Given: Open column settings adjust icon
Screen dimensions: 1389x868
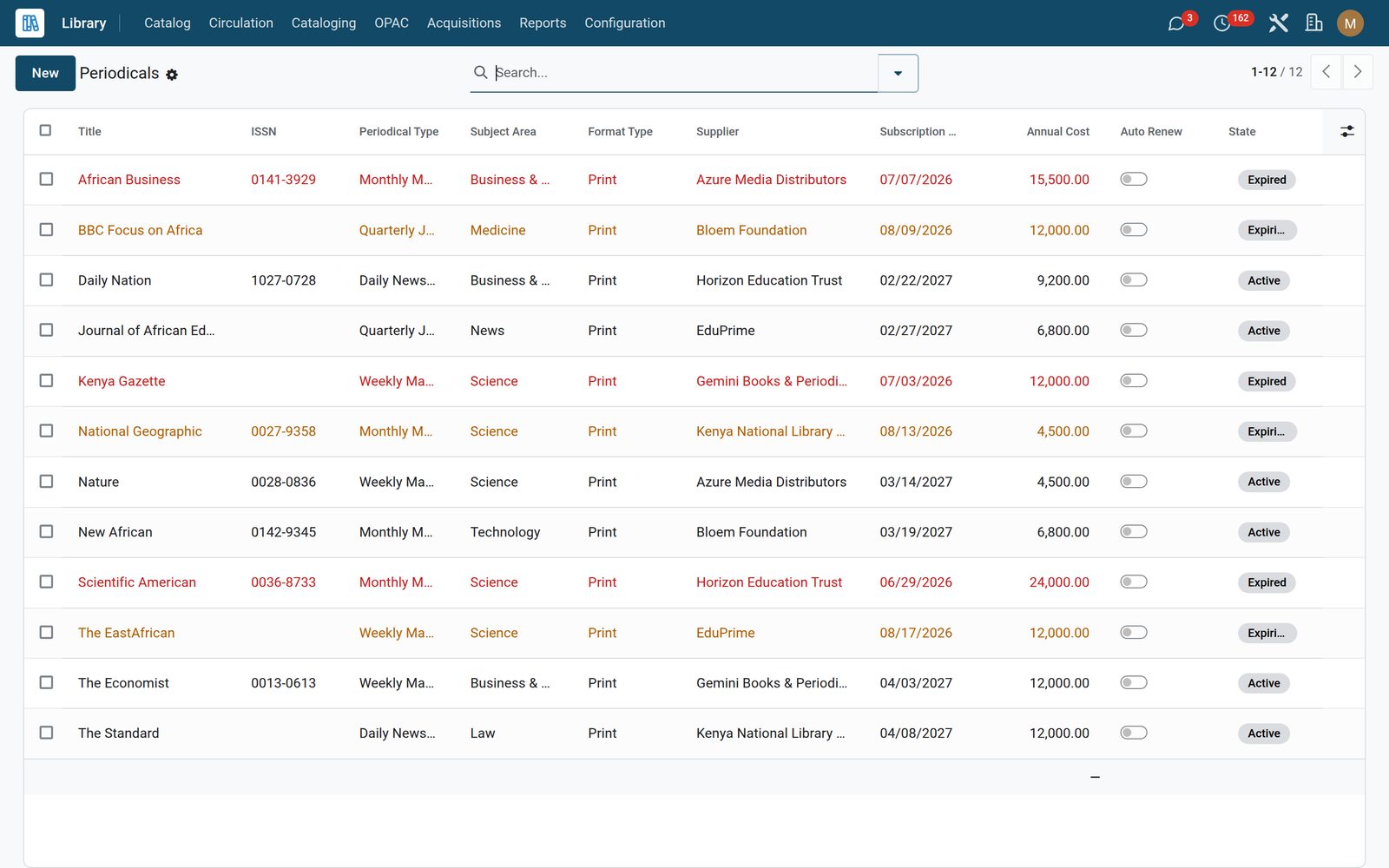Looking at the screenshot, I should (1346, 131).
